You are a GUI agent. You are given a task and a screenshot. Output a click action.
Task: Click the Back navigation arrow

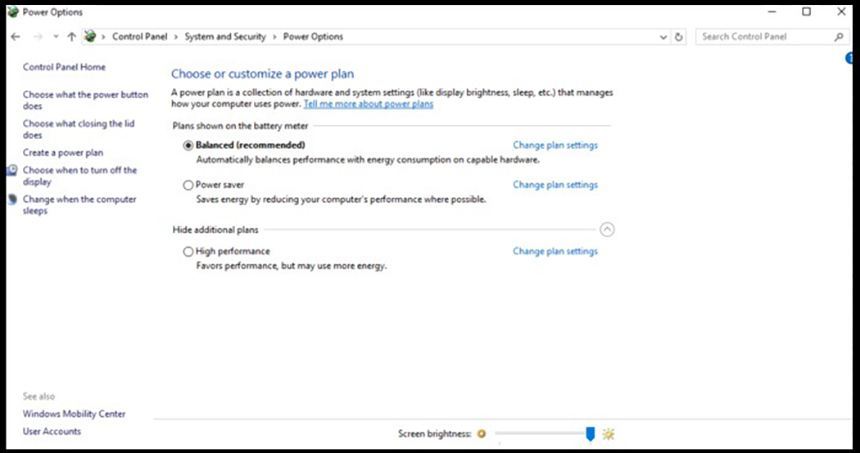14,37
